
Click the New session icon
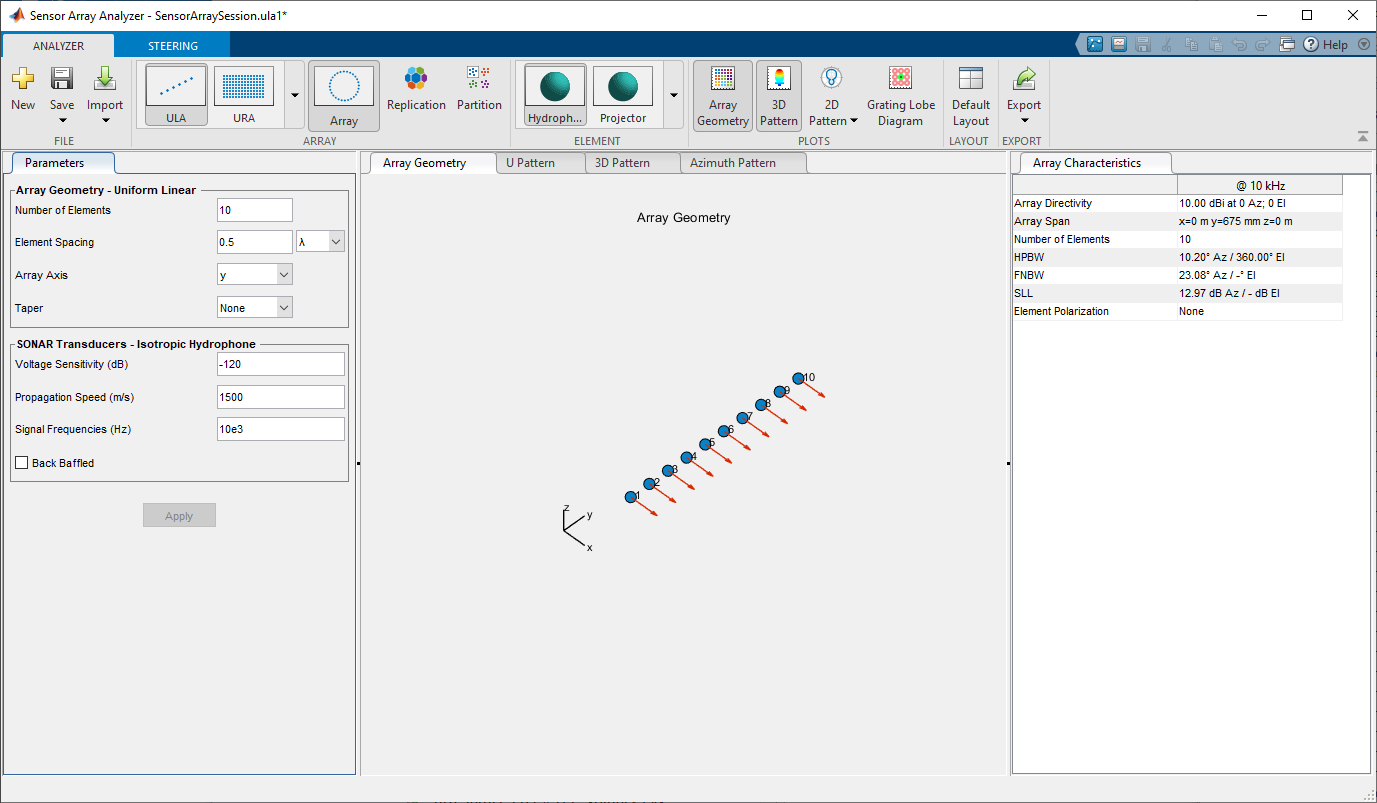click(x=23, y=79)
